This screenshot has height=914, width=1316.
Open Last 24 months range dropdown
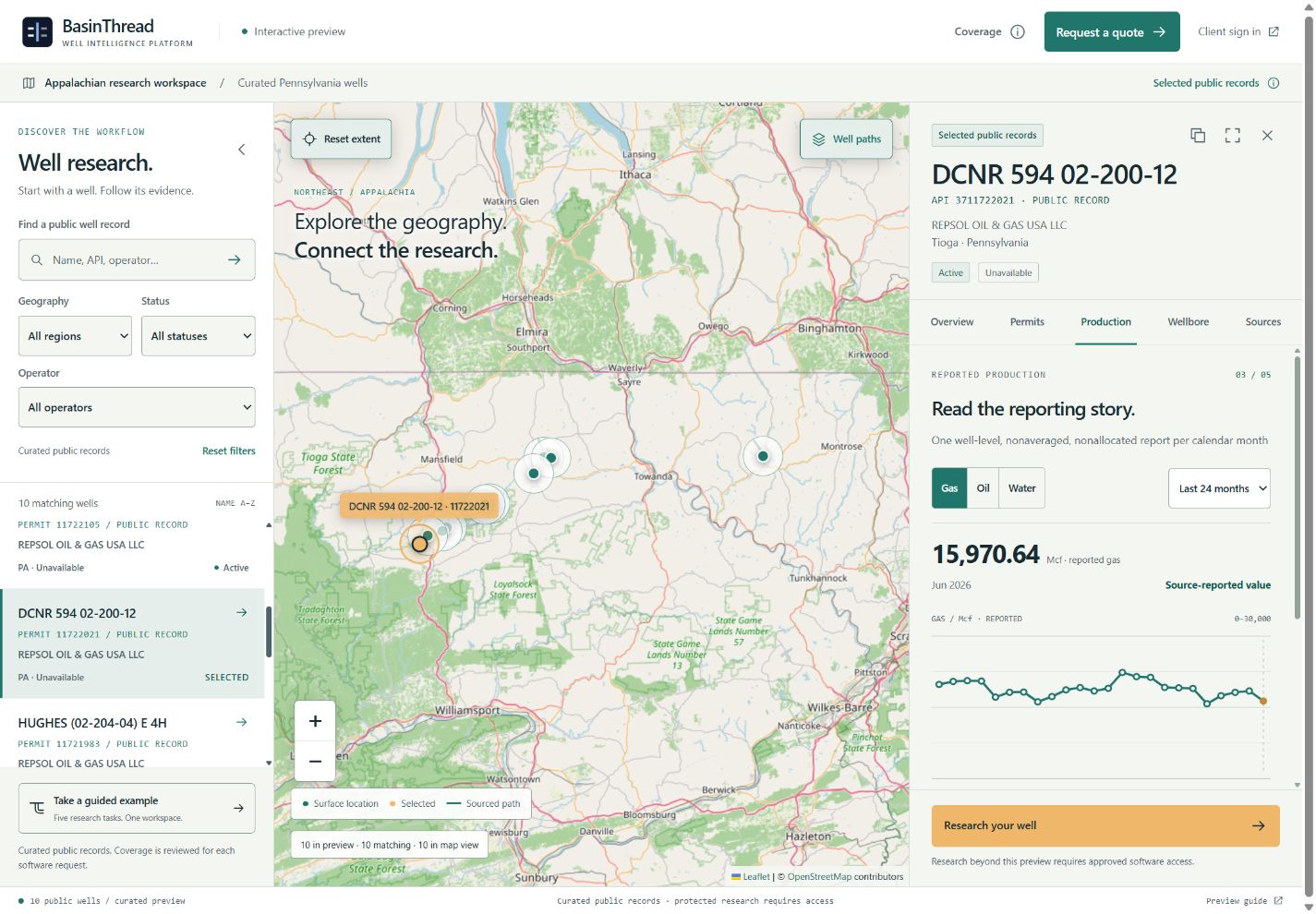click(x=1219, y=488)
